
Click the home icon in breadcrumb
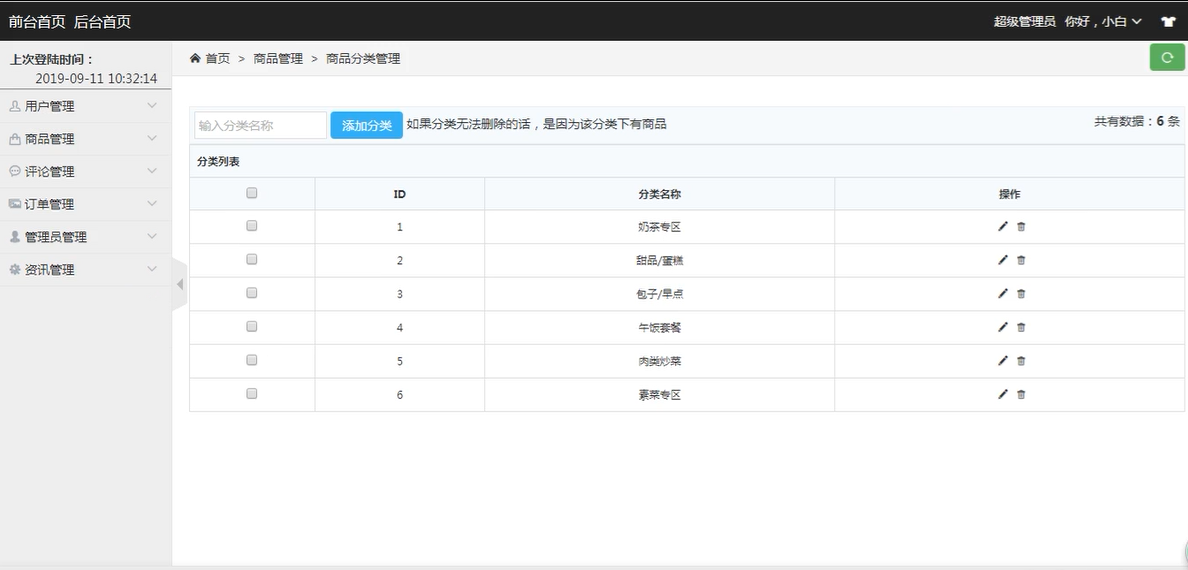pos(195,58)
